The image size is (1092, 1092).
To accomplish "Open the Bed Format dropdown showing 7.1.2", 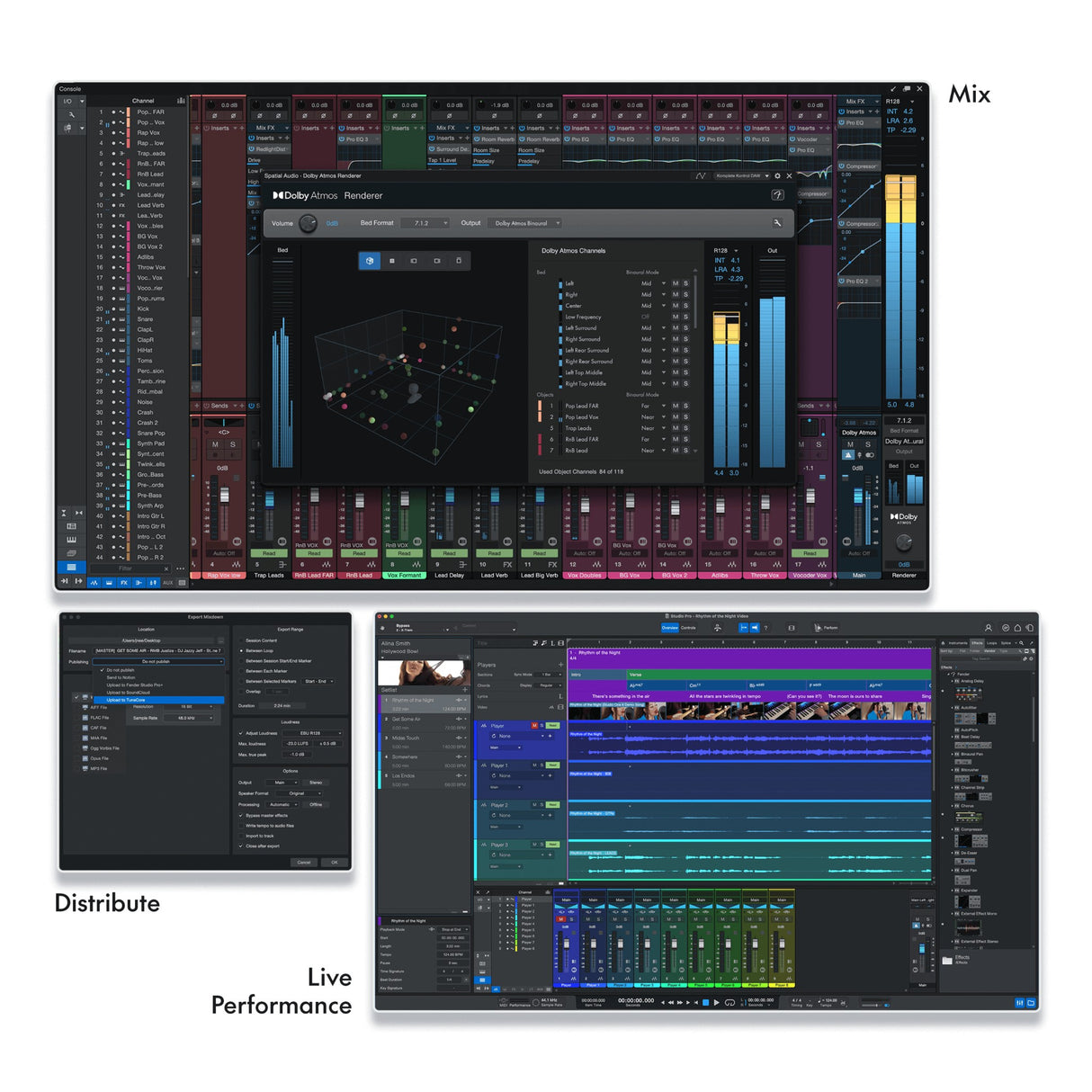I will click(x=425, y=224).
